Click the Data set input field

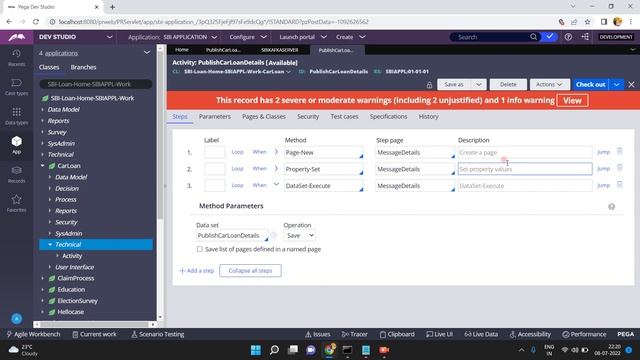point(232,236)
